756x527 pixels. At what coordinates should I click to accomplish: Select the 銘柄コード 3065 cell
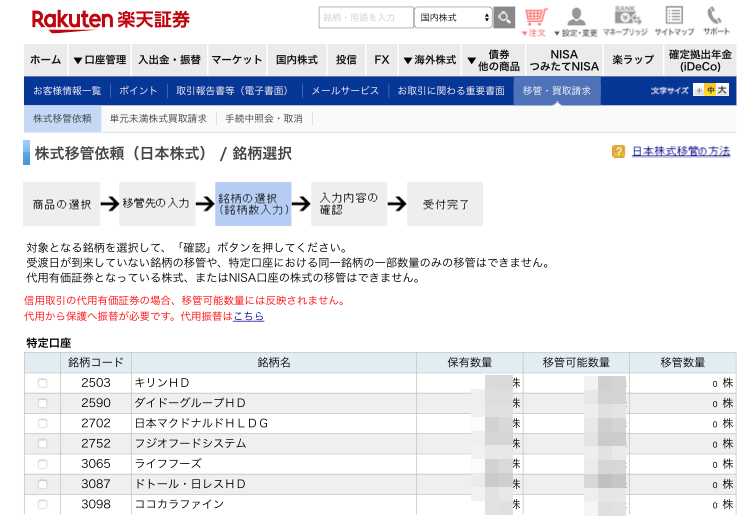point(95,464)
